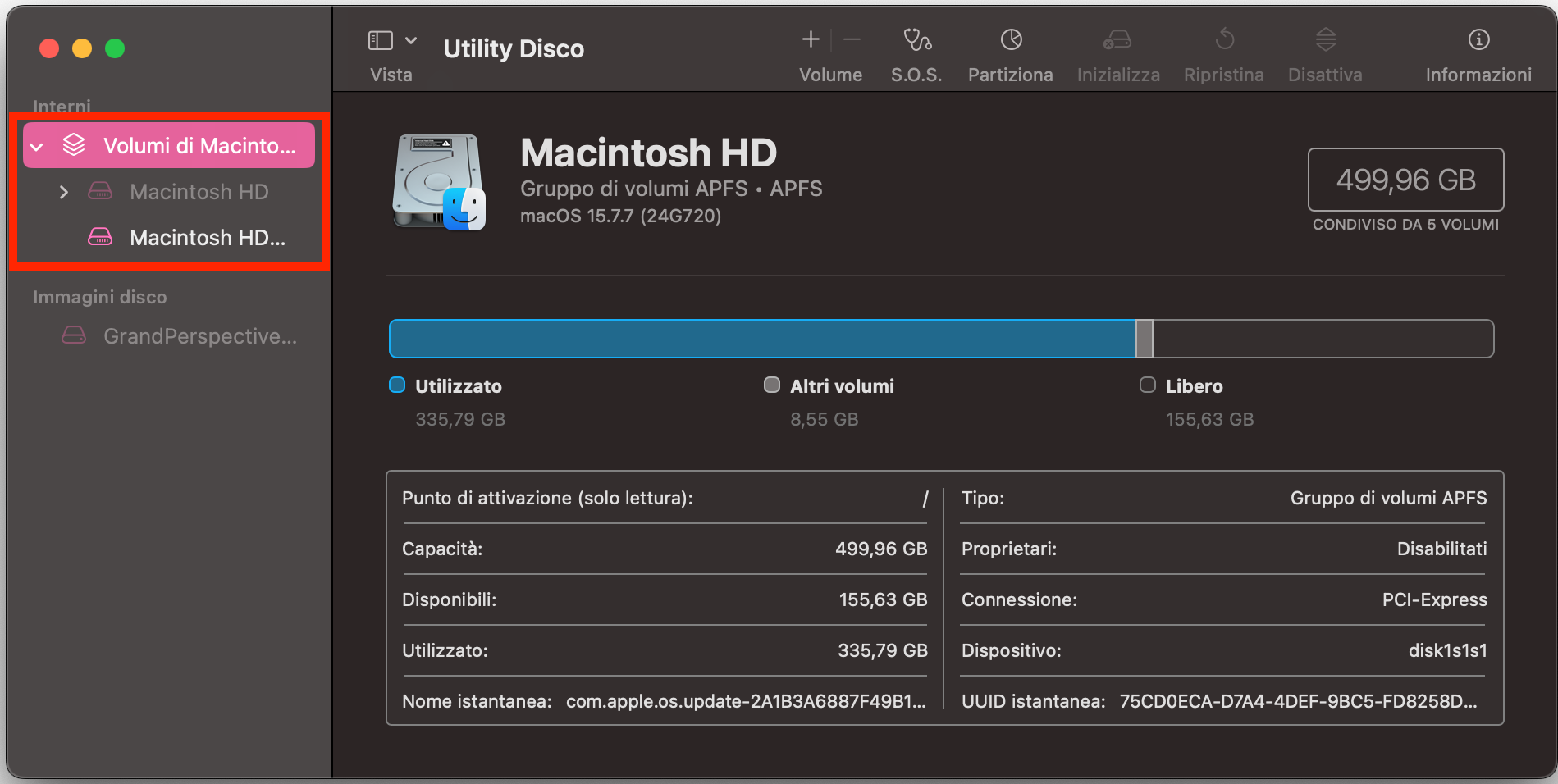Click 'Gruppo di volumi APFS • APFS' subtitle

pos(671,189)
